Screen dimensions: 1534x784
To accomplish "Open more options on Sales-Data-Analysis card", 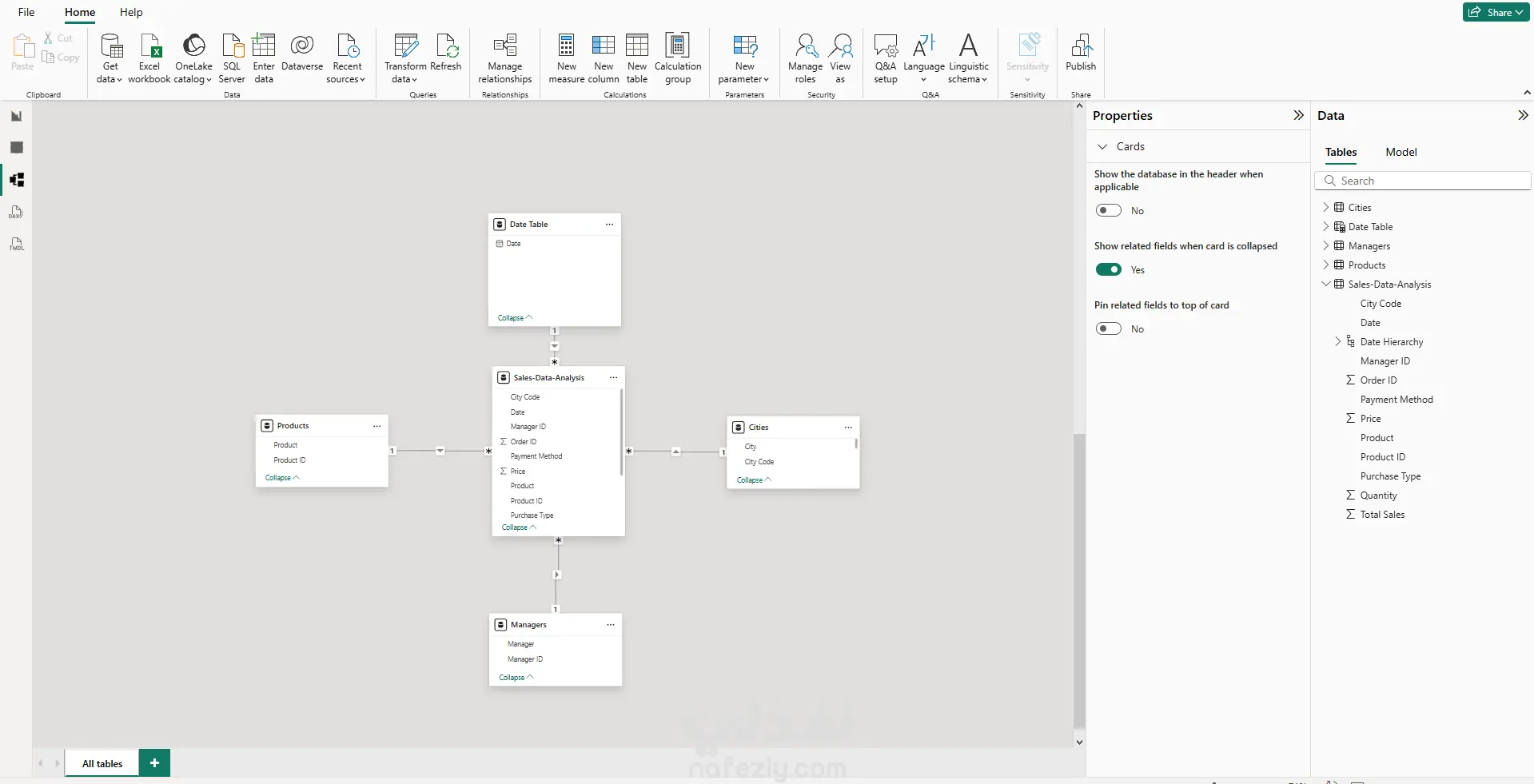I will (x=613, y=378).
